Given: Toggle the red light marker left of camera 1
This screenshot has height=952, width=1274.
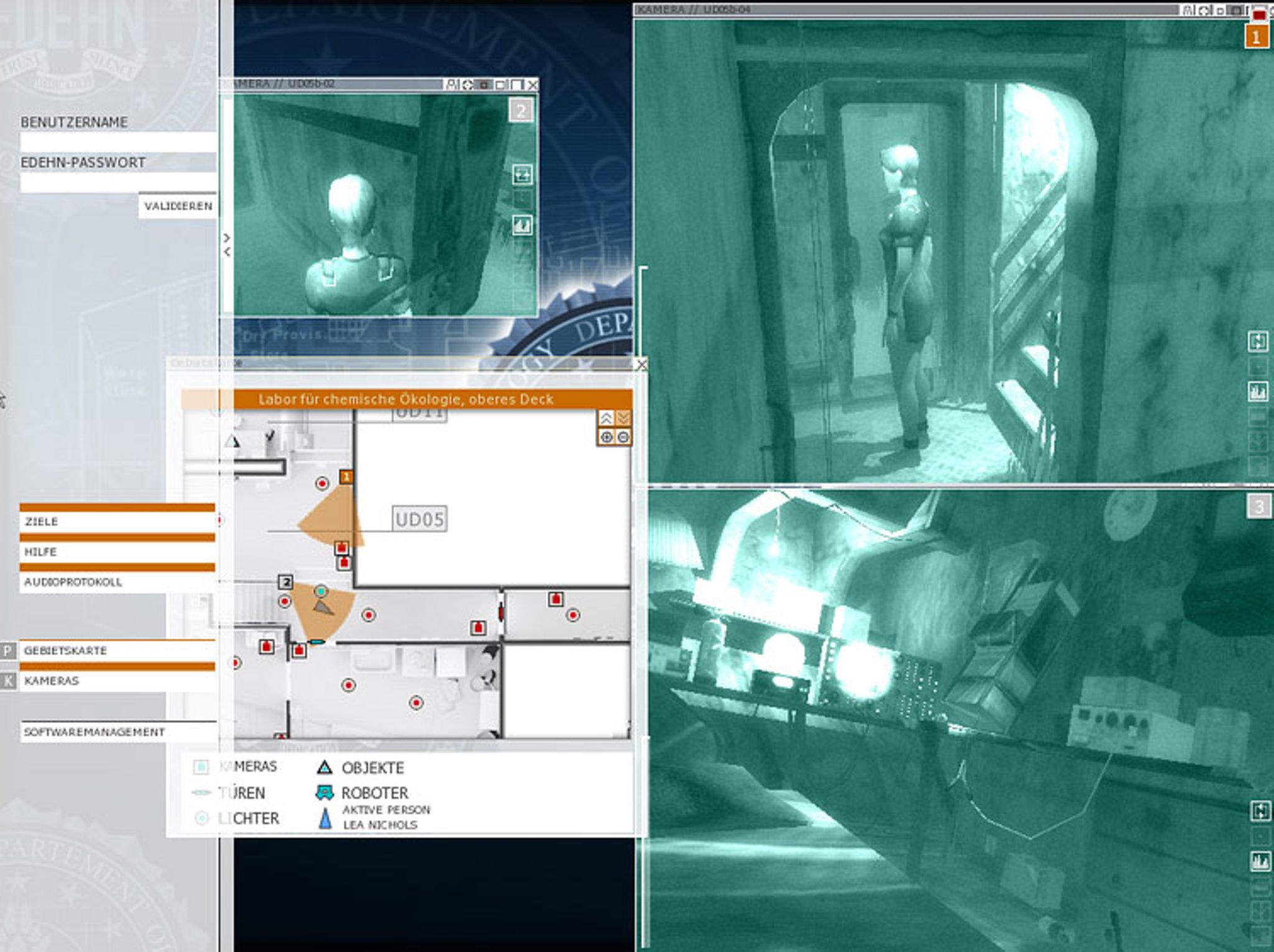Looking at the screenshot, I should (x=322, y=483).
